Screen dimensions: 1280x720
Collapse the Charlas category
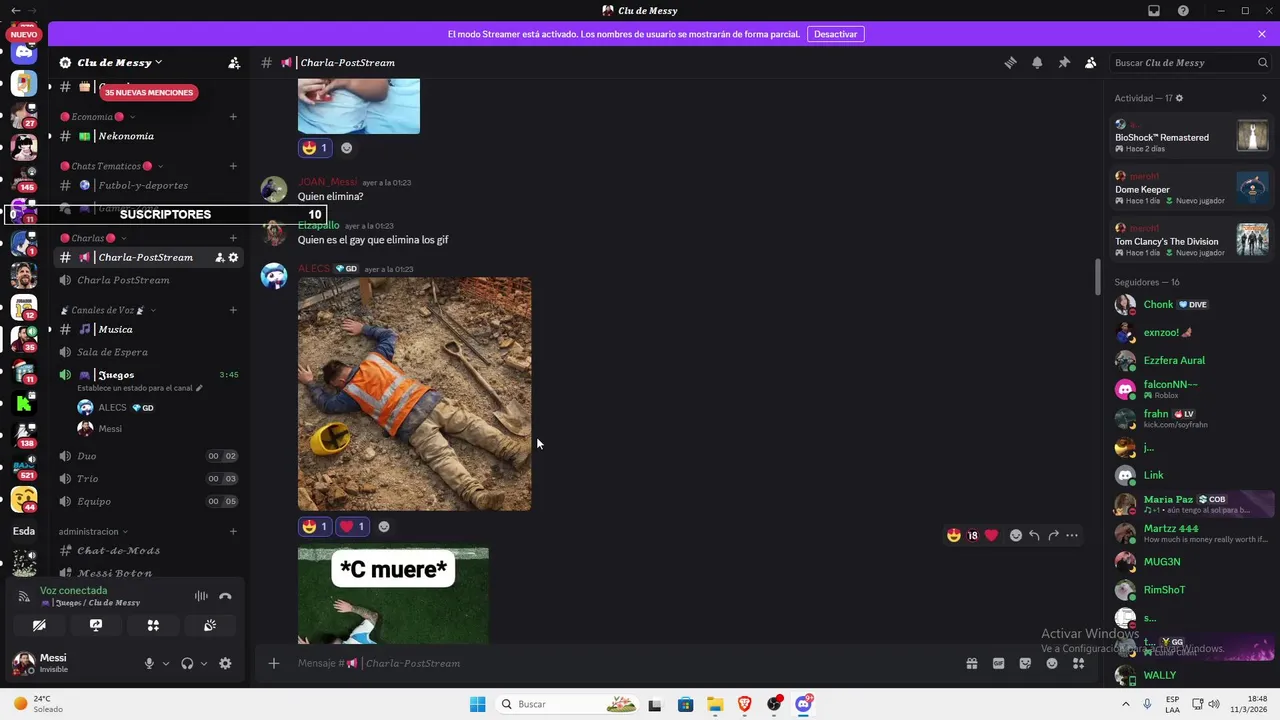tap(93, 238)
